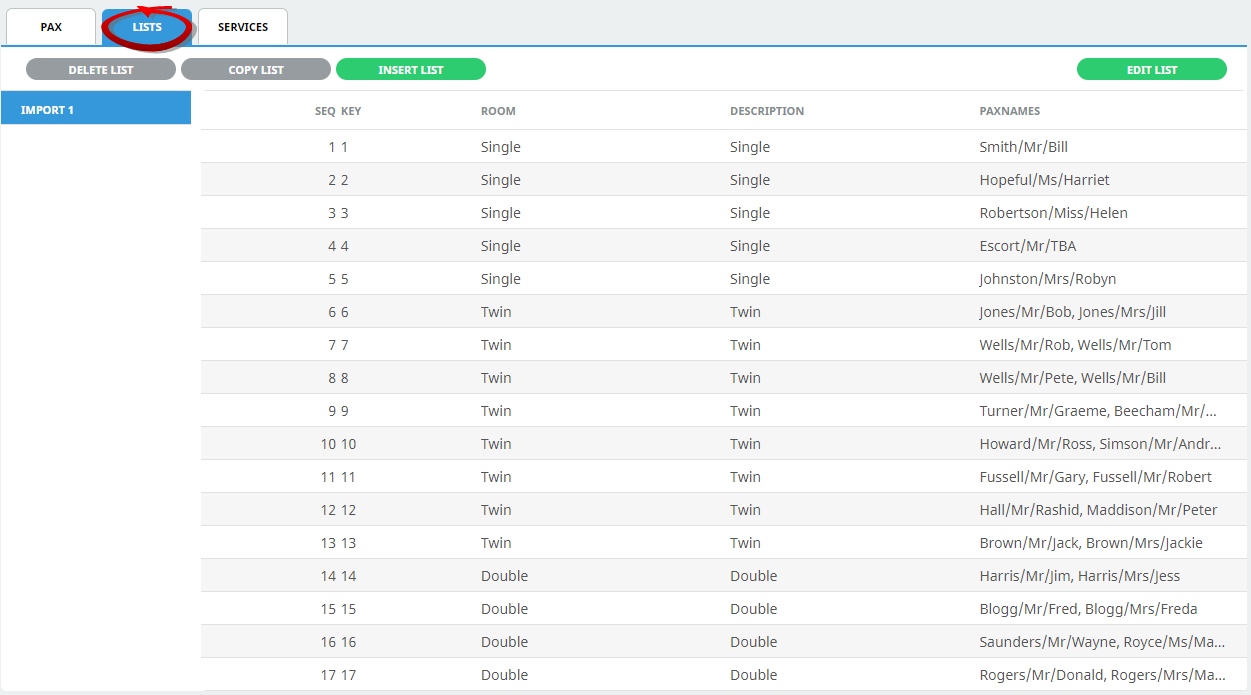Select row Hall/Mr/Rashid, Maddison/Mr/Peter
This screenshot has height=695, width=1251.
pyautogui.click(x=725, y=510)
